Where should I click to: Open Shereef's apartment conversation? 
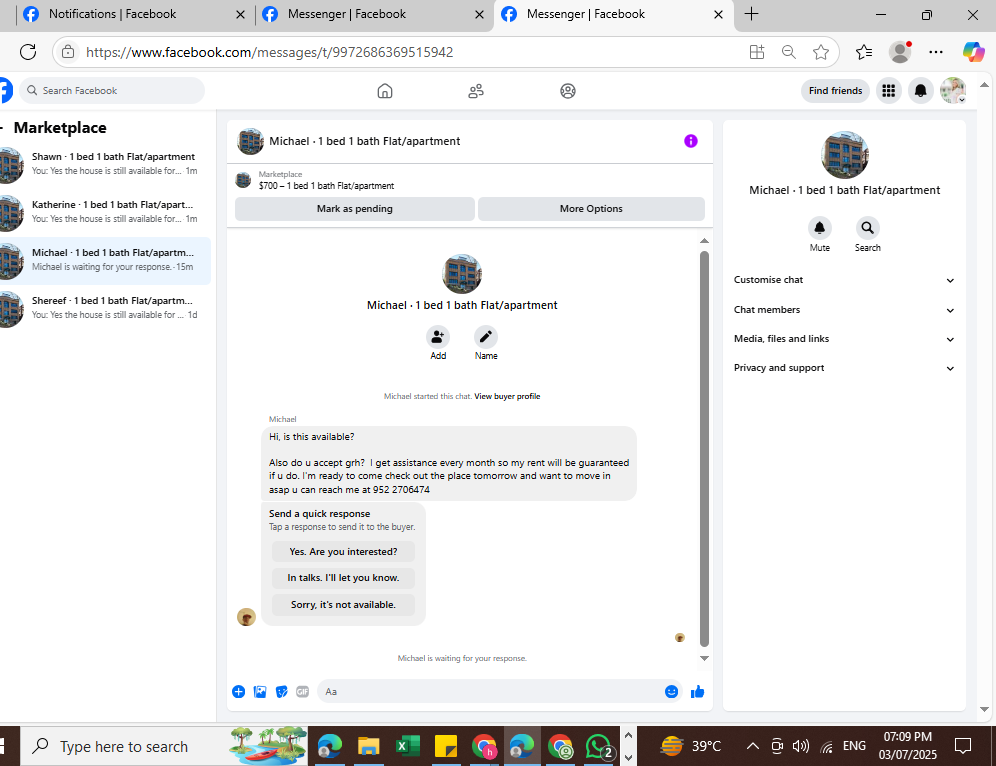click(x=105, y=308)
